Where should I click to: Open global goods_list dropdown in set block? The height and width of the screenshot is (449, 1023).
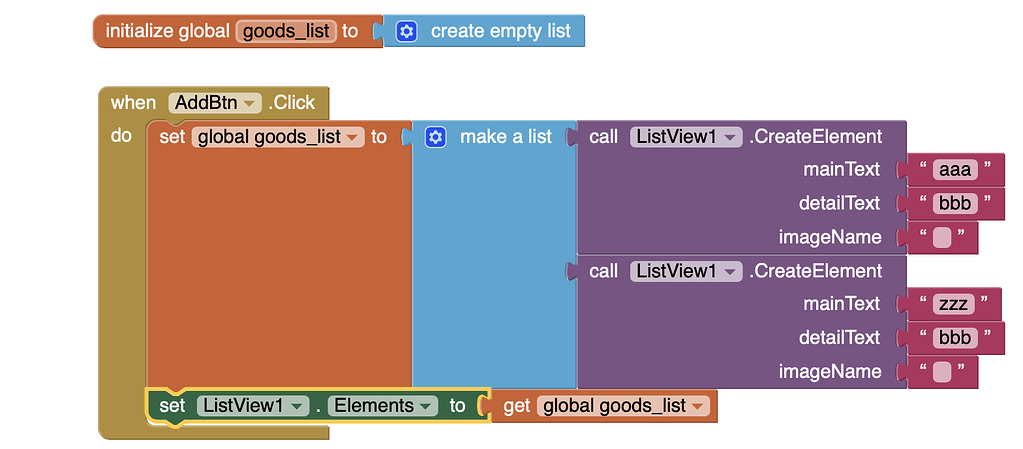pyautogui.click(x=278, y=137)
